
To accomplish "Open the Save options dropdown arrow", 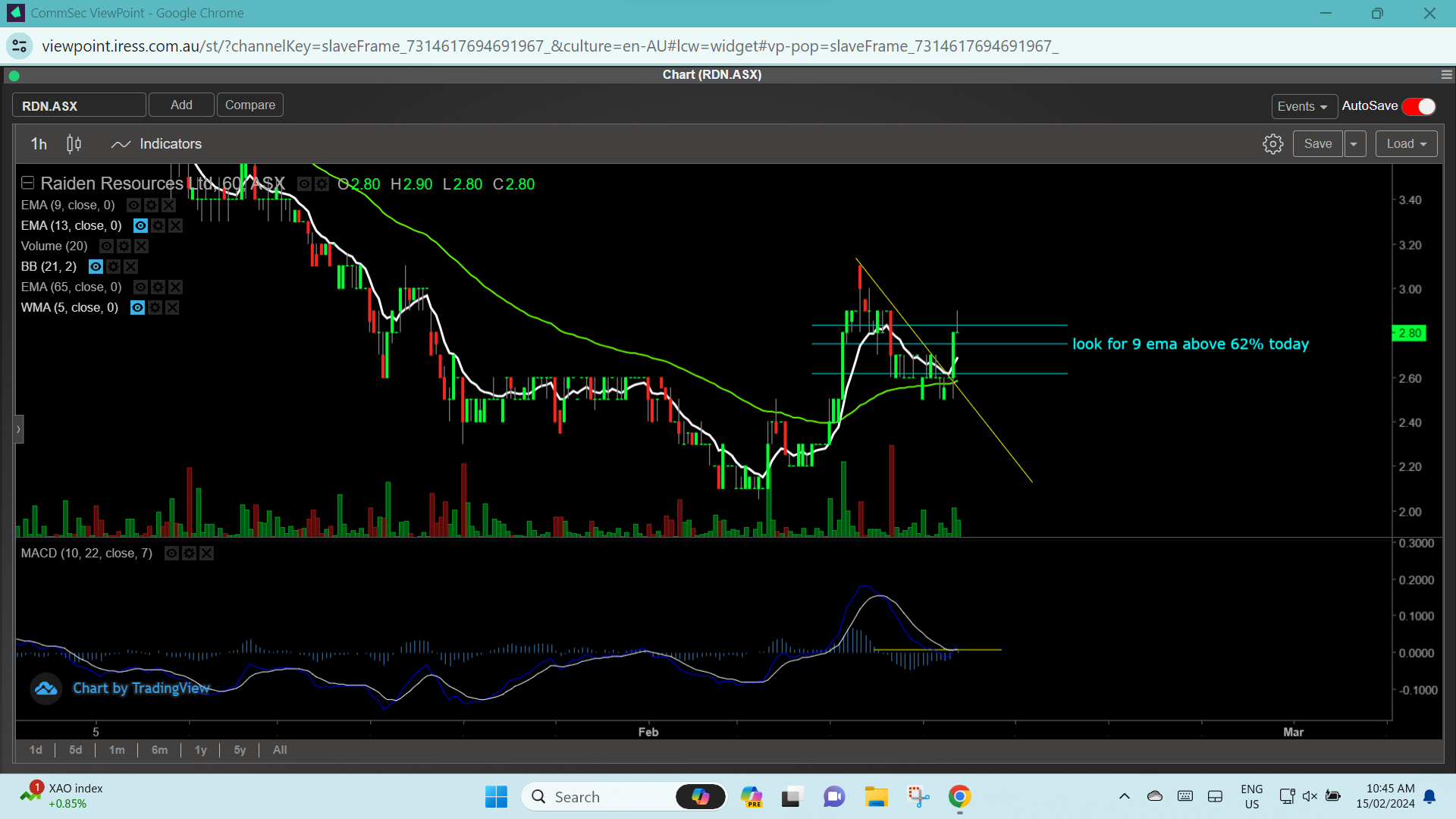I will click(x=1354, y=144).
